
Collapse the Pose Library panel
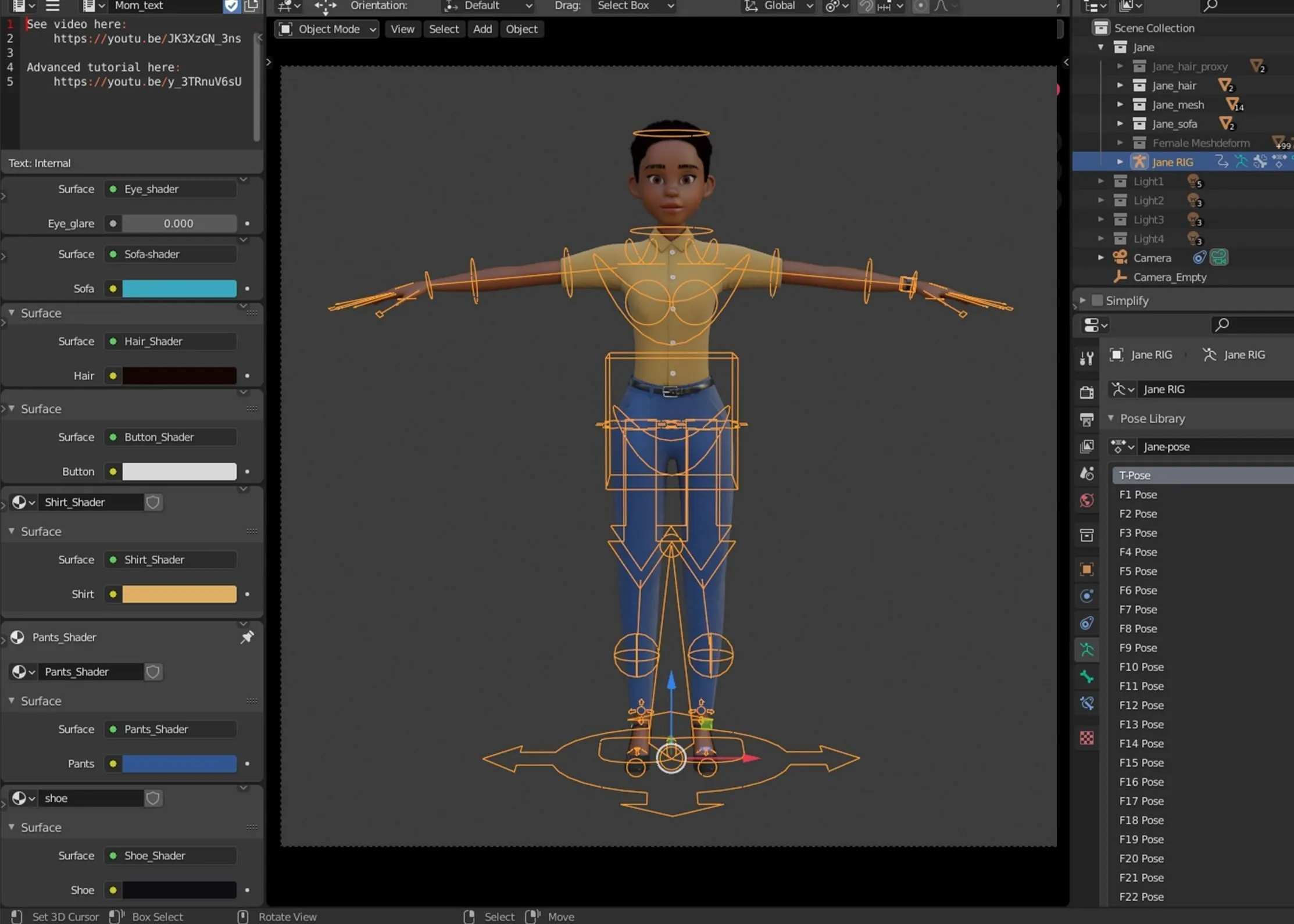point(1111,418)
